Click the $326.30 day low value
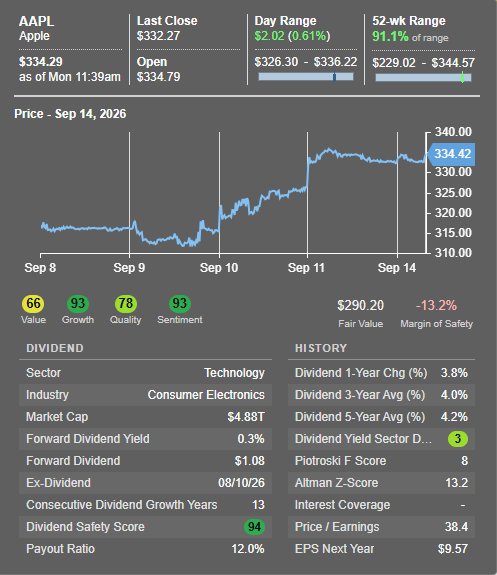The width and height of the screenshot is (497, 575). point(276,62)
